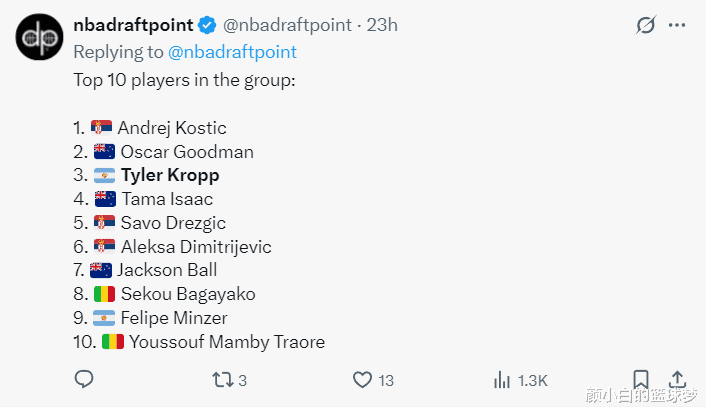Click the reply speech bubble icon
This screenshot has width=706, height=414.
[x=84, y=380]
